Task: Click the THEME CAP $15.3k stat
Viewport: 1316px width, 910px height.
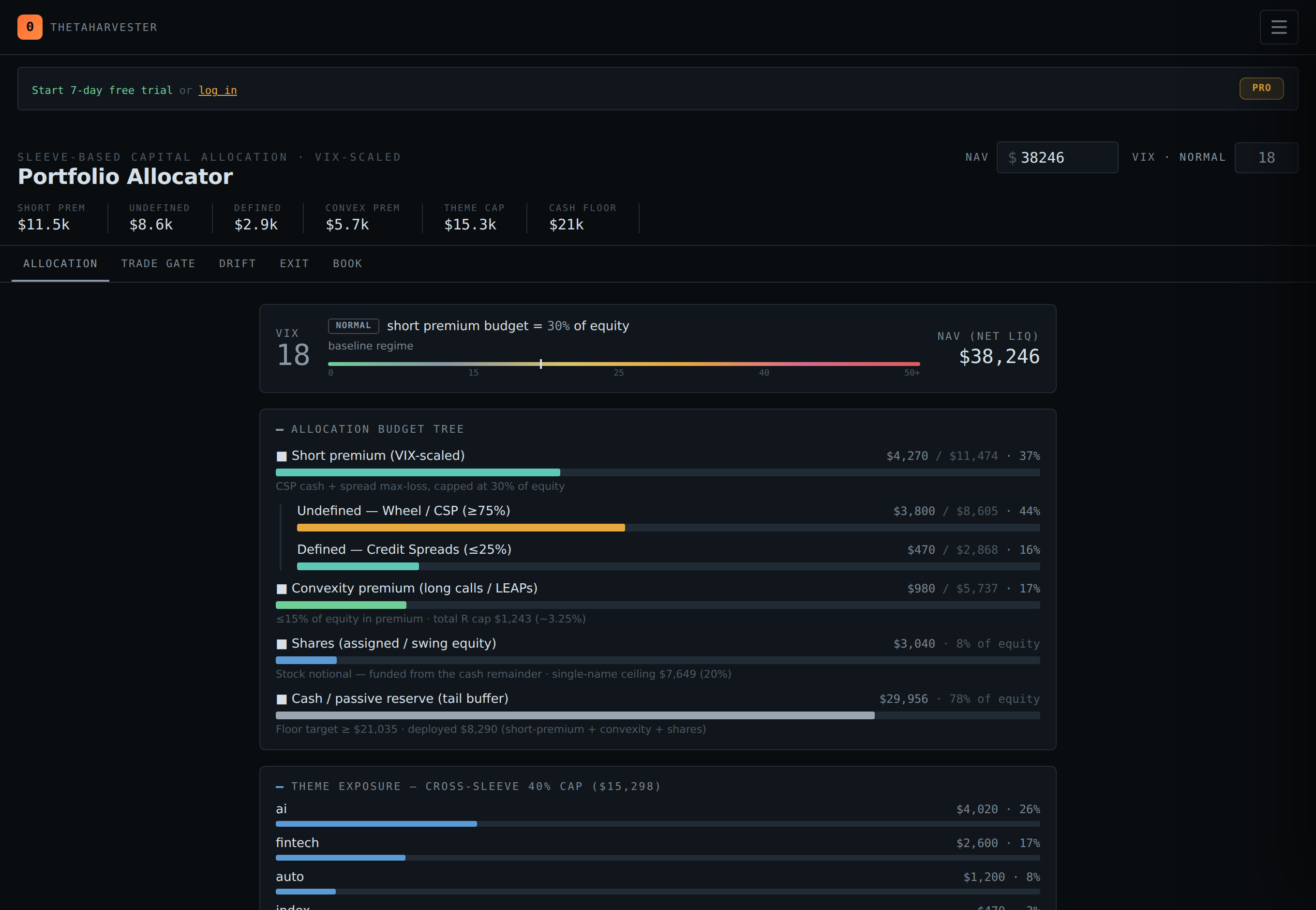Action: 474,218
